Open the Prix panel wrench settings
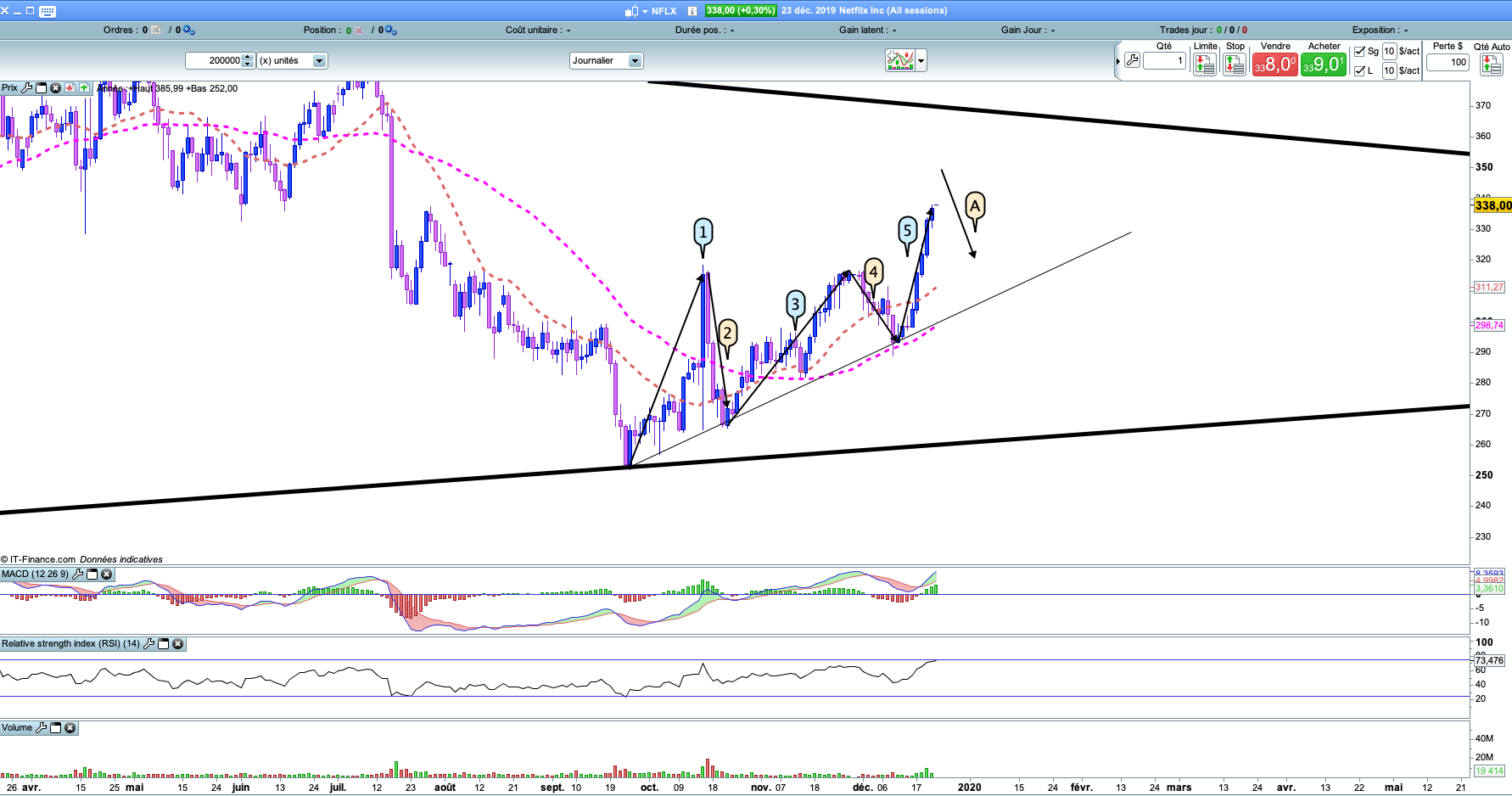This screenshot has width=1512, height=796. [27, 88]
